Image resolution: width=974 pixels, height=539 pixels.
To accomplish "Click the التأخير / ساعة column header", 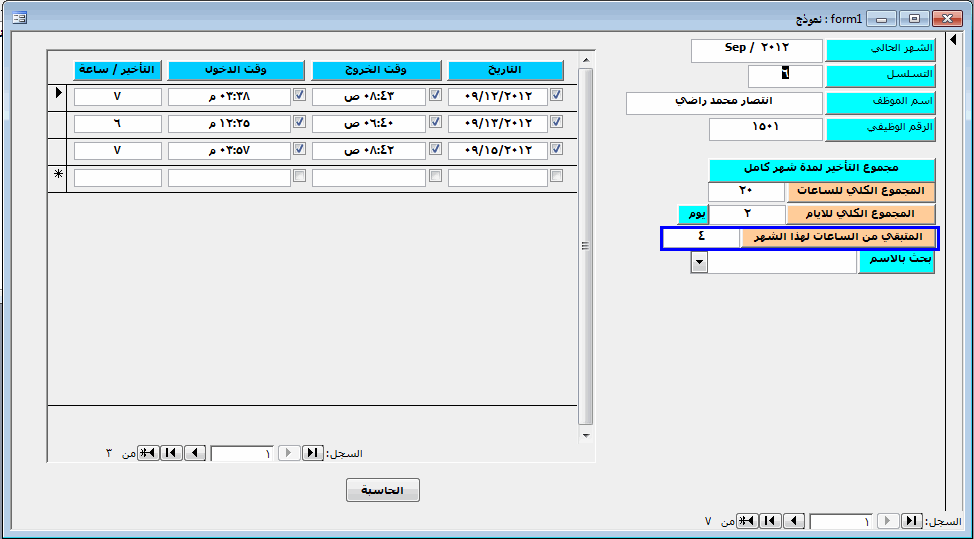I will 117,70.
